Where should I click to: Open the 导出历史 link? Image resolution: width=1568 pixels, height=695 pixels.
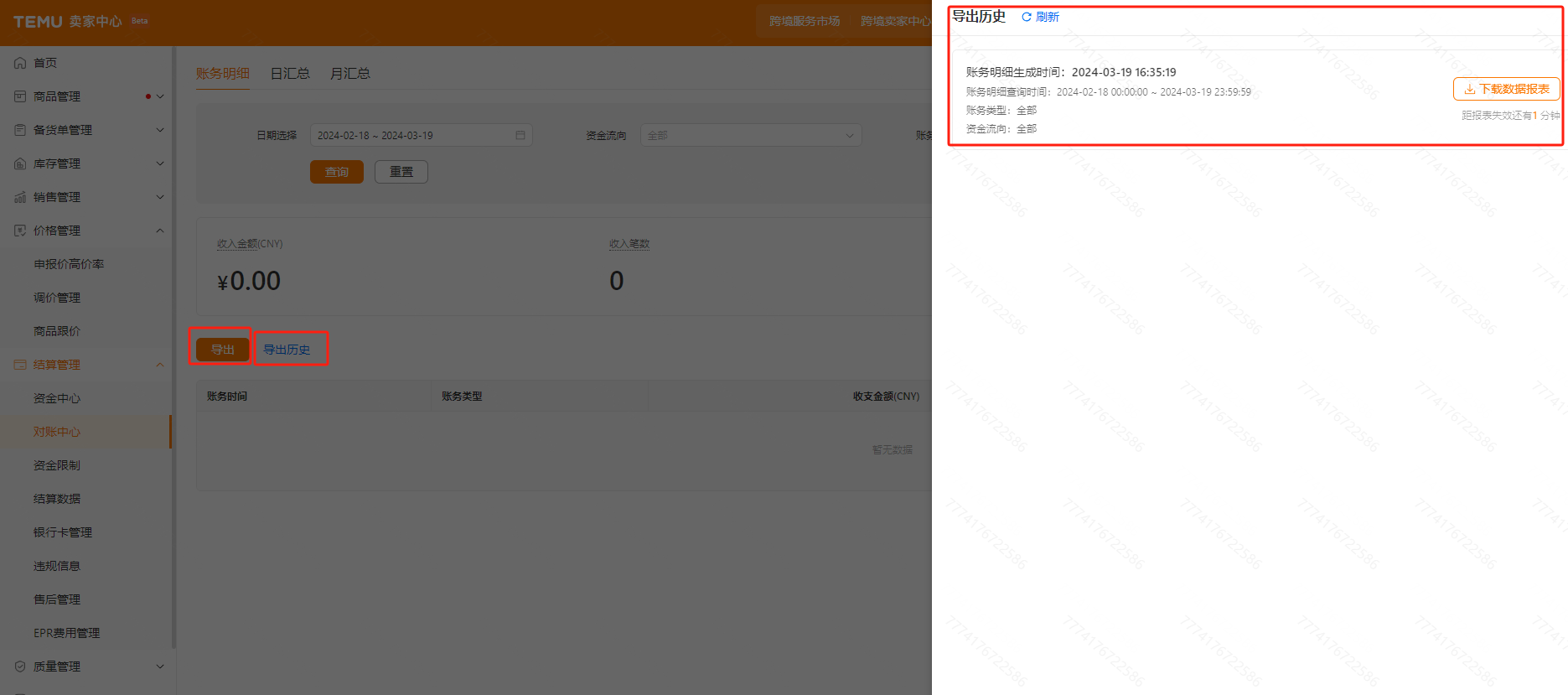coord(287,350)
